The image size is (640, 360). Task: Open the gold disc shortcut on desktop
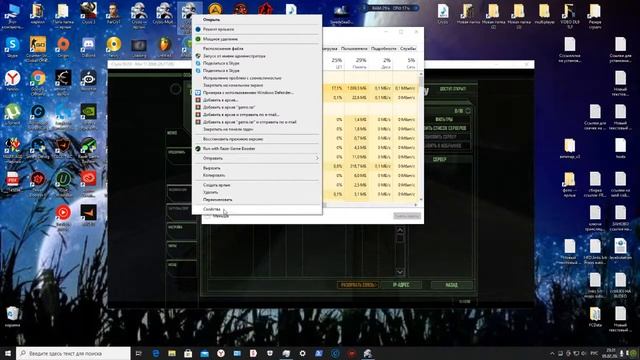[113, 46]
